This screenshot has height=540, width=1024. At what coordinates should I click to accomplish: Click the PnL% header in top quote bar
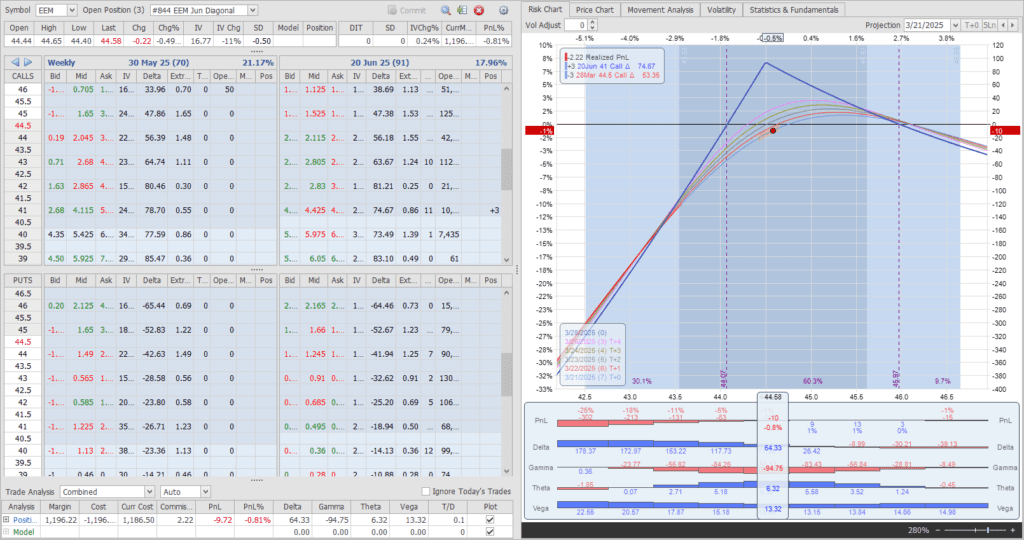494,28
